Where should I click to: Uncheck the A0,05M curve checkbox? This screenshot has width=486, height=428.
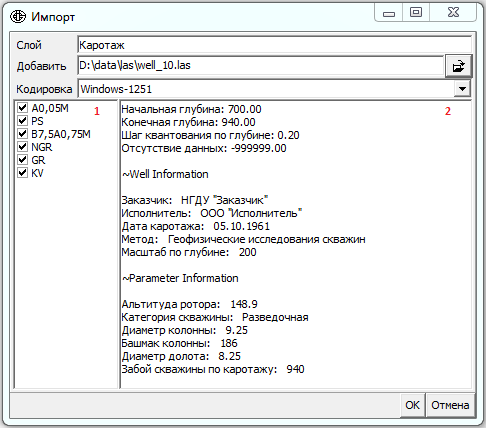(22, 108)
